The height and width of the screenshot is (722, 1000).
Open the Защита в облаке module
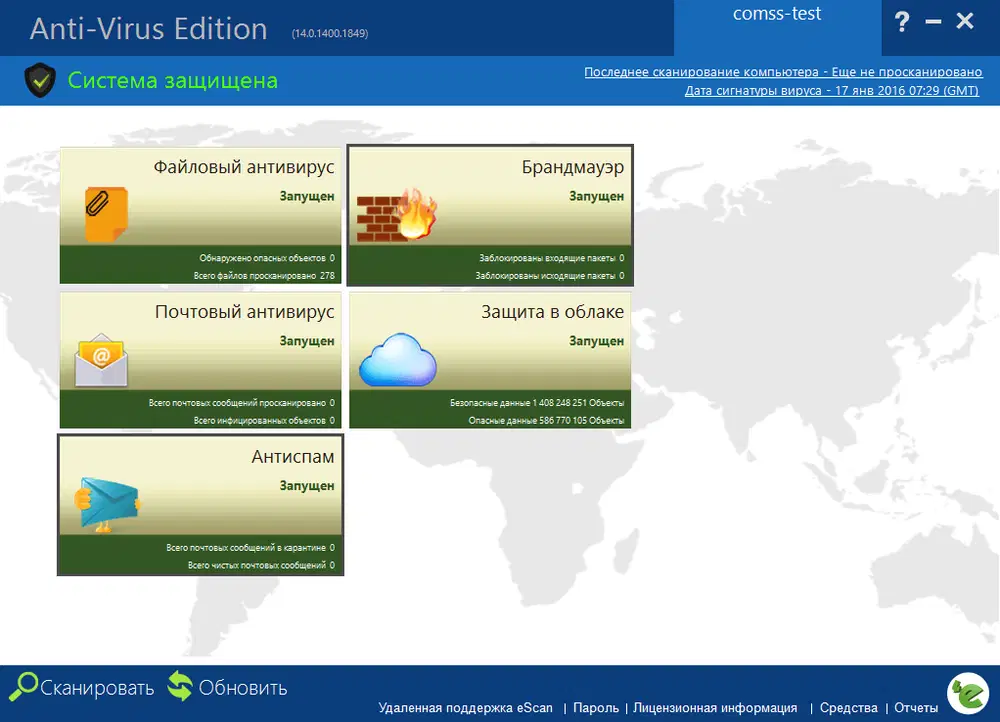point(490,360)
